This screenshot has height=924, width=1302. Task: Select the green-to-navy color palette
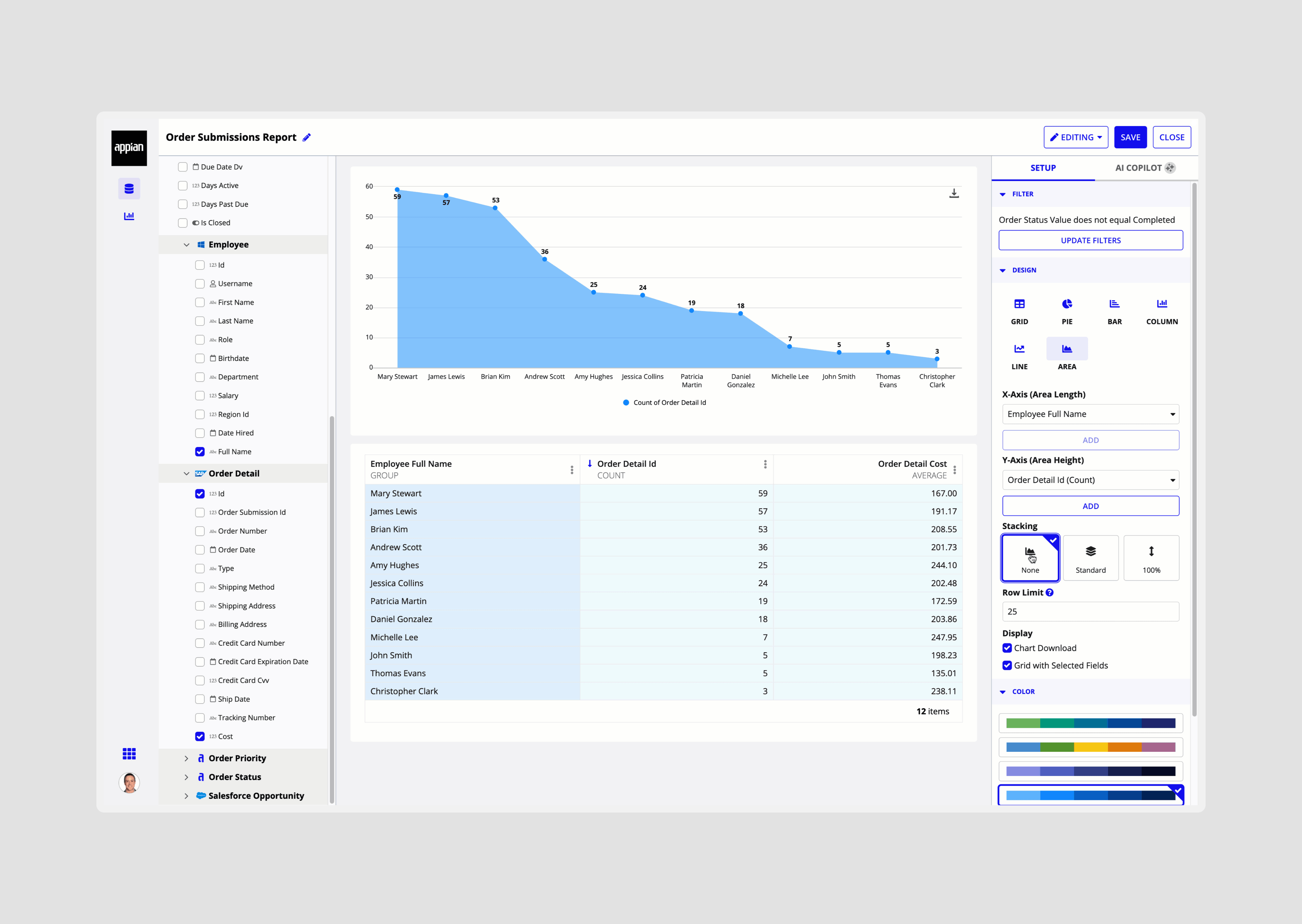click(1090, 724)
